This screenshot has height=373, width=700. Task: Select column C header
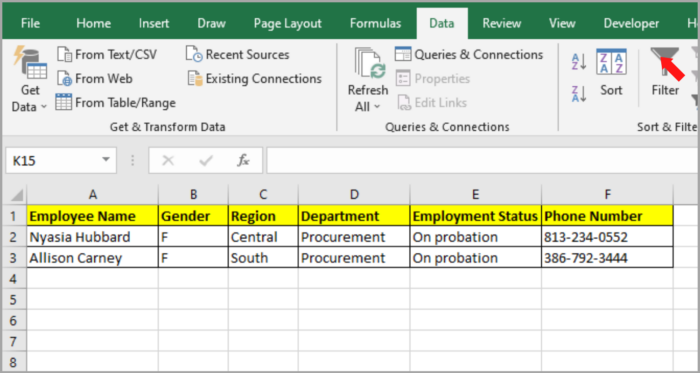click(263, 195)
